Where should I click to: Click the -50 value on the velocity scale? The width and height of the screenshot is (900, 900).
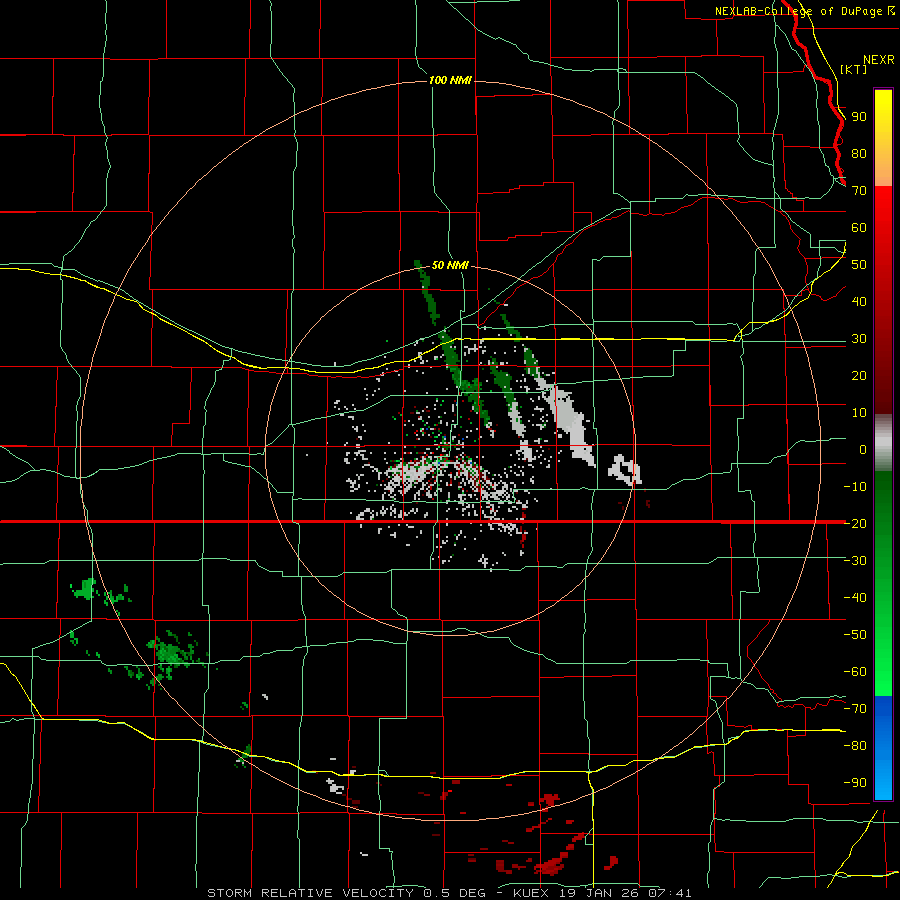tap(855, 634)
